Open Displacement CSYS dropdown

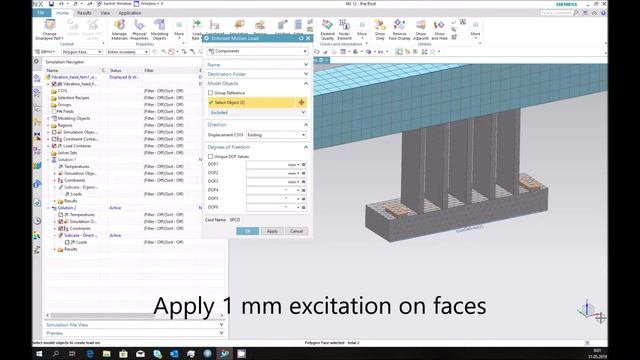click(276, 135)
